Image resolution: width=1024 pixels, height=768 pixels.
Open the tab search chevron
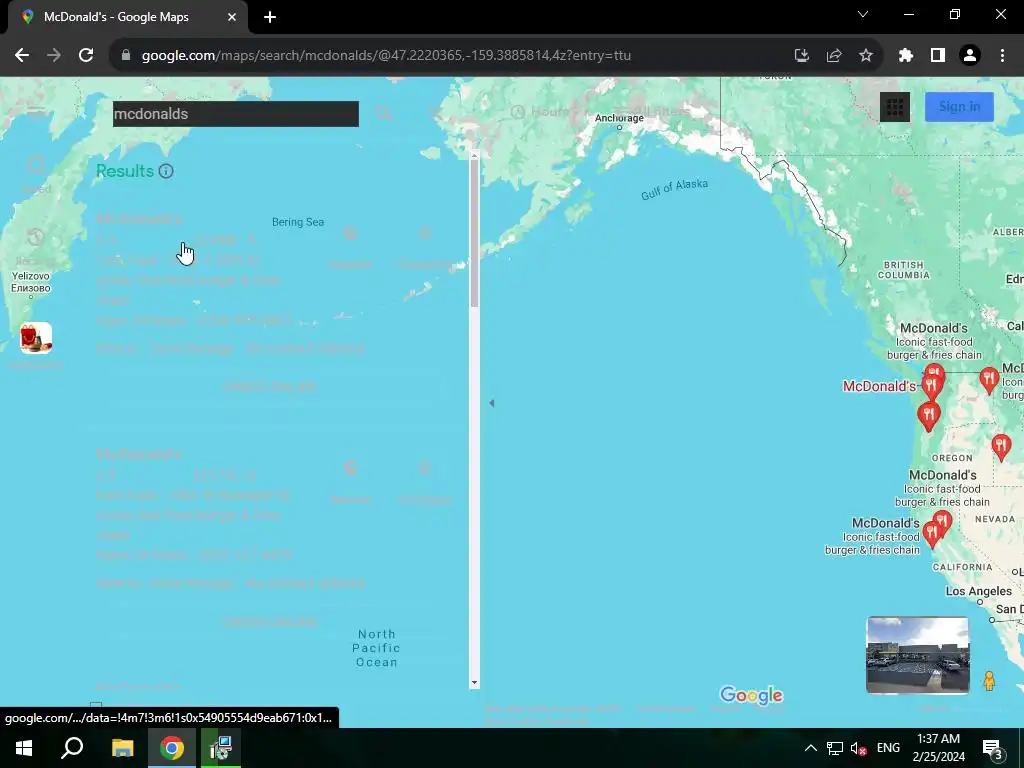pyautogui.click(x=863, y=14)
